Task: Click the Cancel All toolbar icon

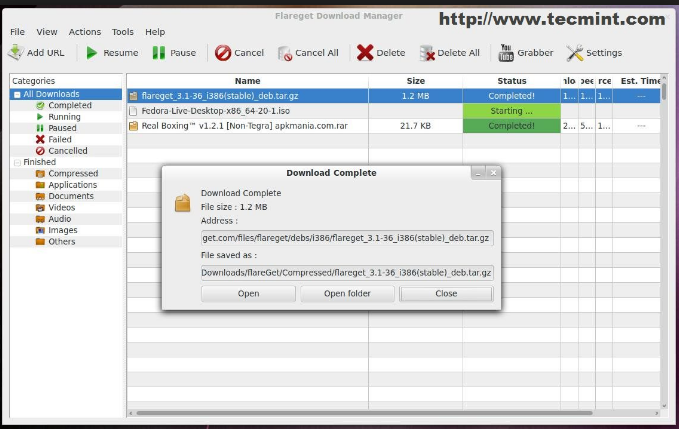Action: (285, 54)
